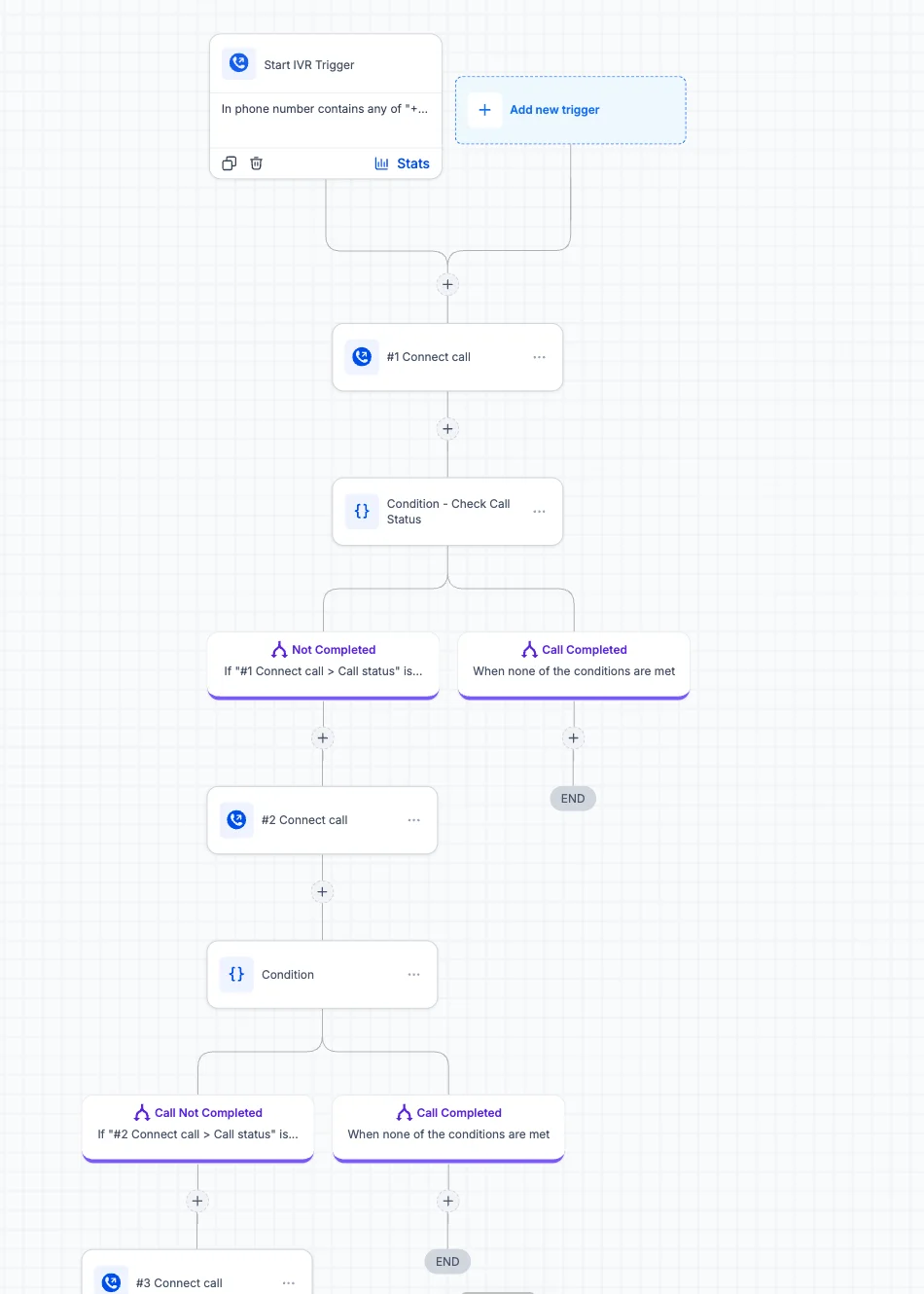Click the braces icon of Check Call Status
924x1294 pixels.
[362, 511]
